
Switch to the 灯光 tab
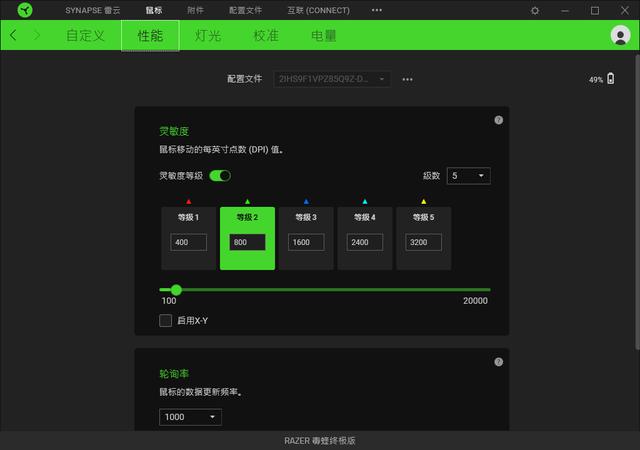[x=208, y=36]
